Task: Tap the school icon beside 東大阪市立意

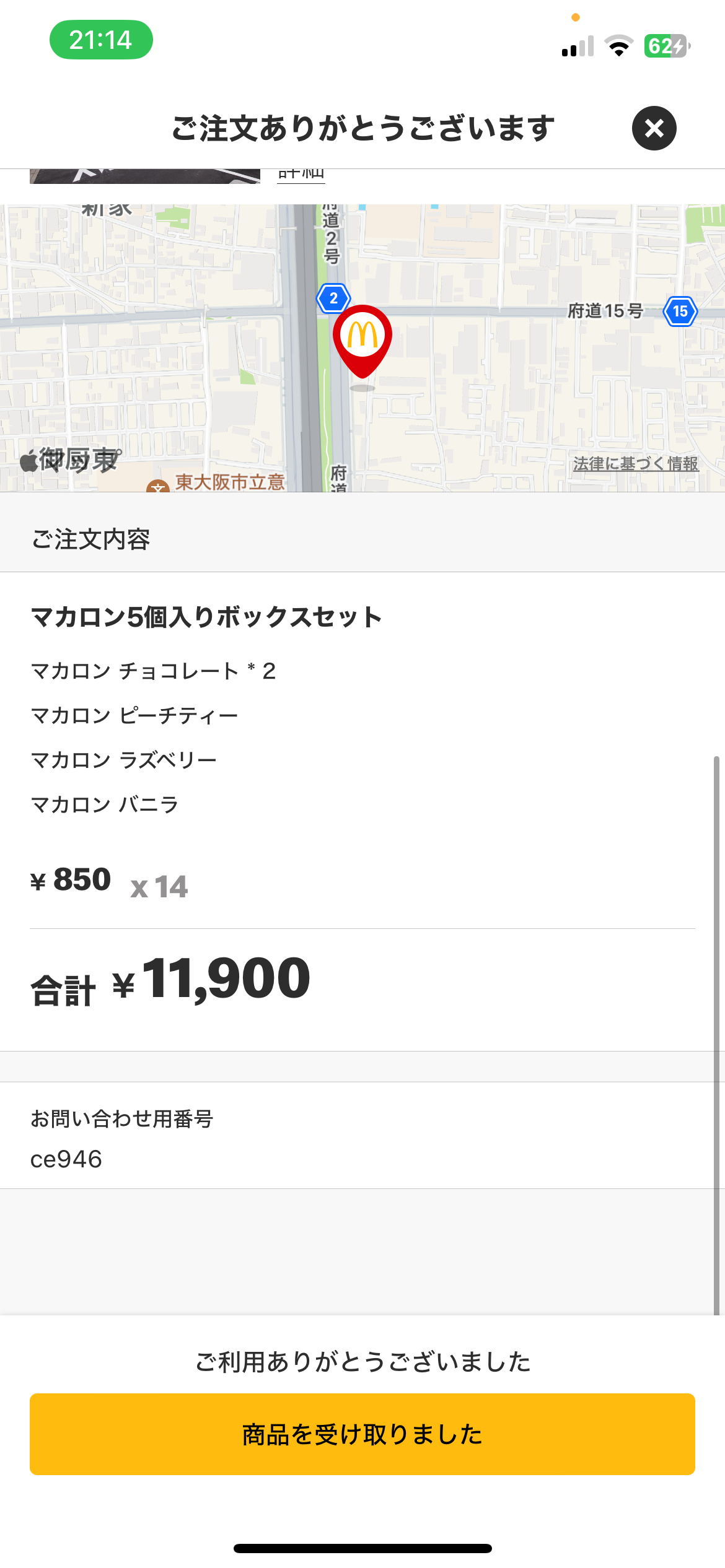Action: [158, 487]
